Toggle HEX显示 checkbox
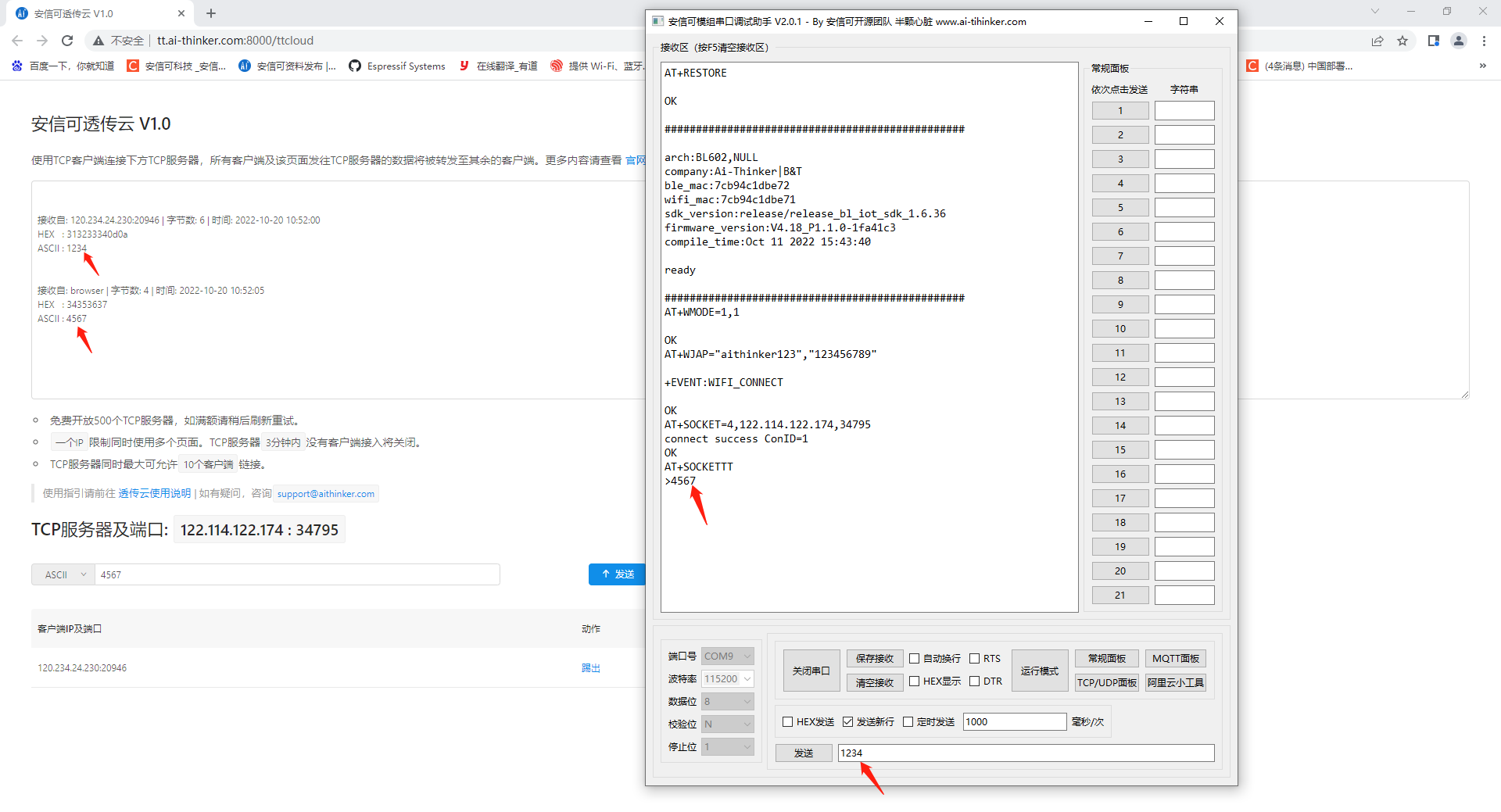 (x=914, y=681)
